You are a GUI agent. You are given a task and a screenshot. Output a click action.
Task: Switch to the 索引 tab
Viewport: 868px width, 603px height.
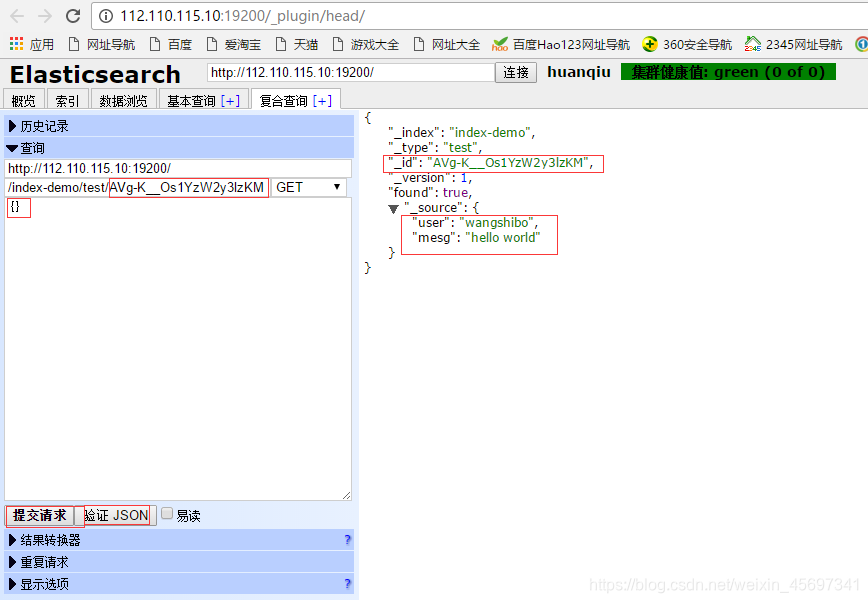[68, 100]
